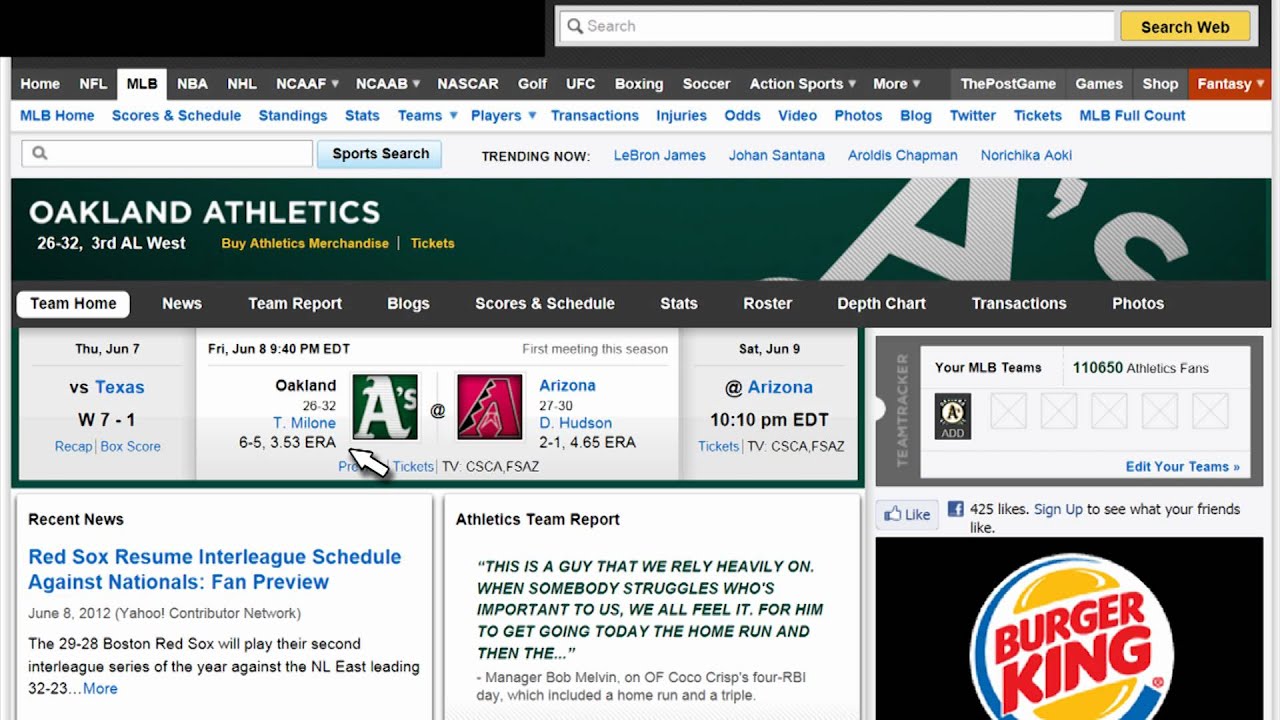Click the magnifier icon in the web search bar
The image size is (1280, 720).
(575, 26)
